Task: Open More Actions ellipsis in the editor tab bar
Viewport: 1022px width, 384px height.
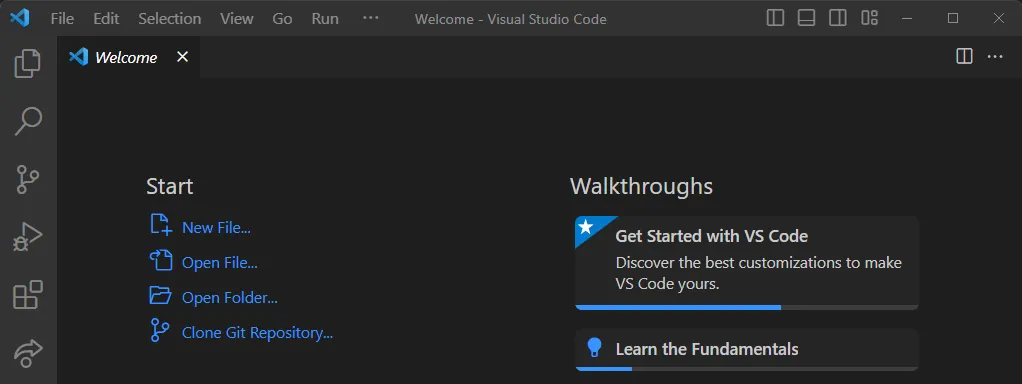Action: click(x=995, y=57)
